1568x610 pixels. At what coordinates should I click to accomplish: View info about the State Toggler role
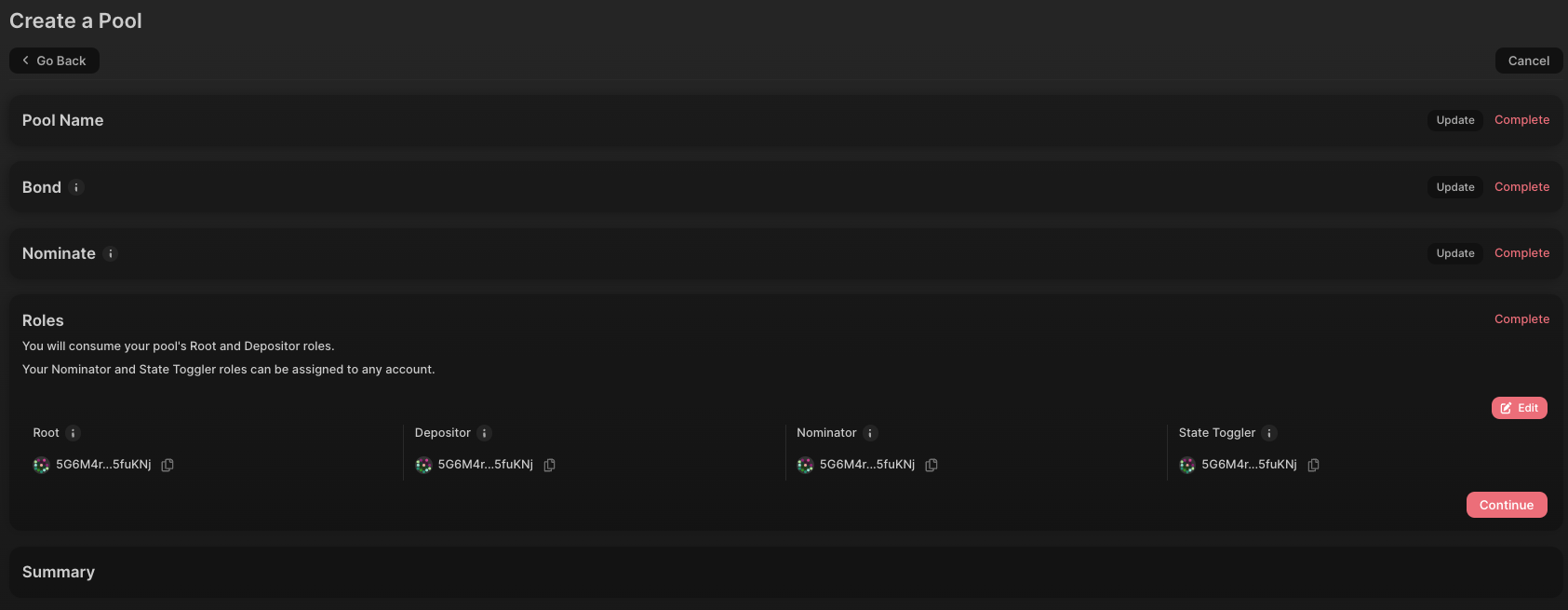click(x=1269, y=432)
